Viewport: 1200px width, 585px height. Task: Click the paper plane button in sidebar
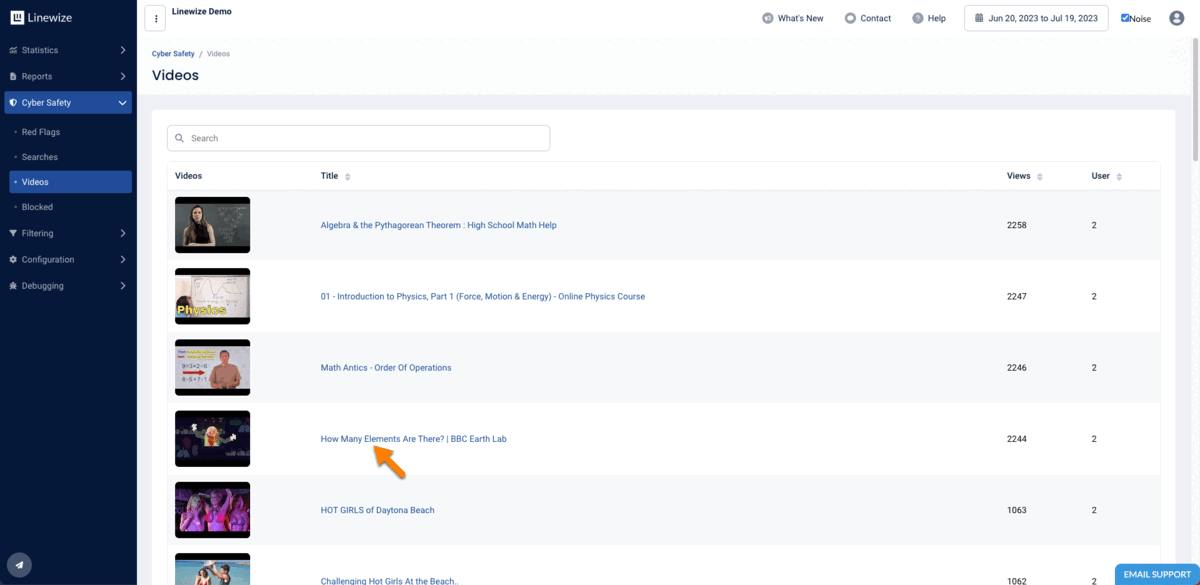pos(19,564)
